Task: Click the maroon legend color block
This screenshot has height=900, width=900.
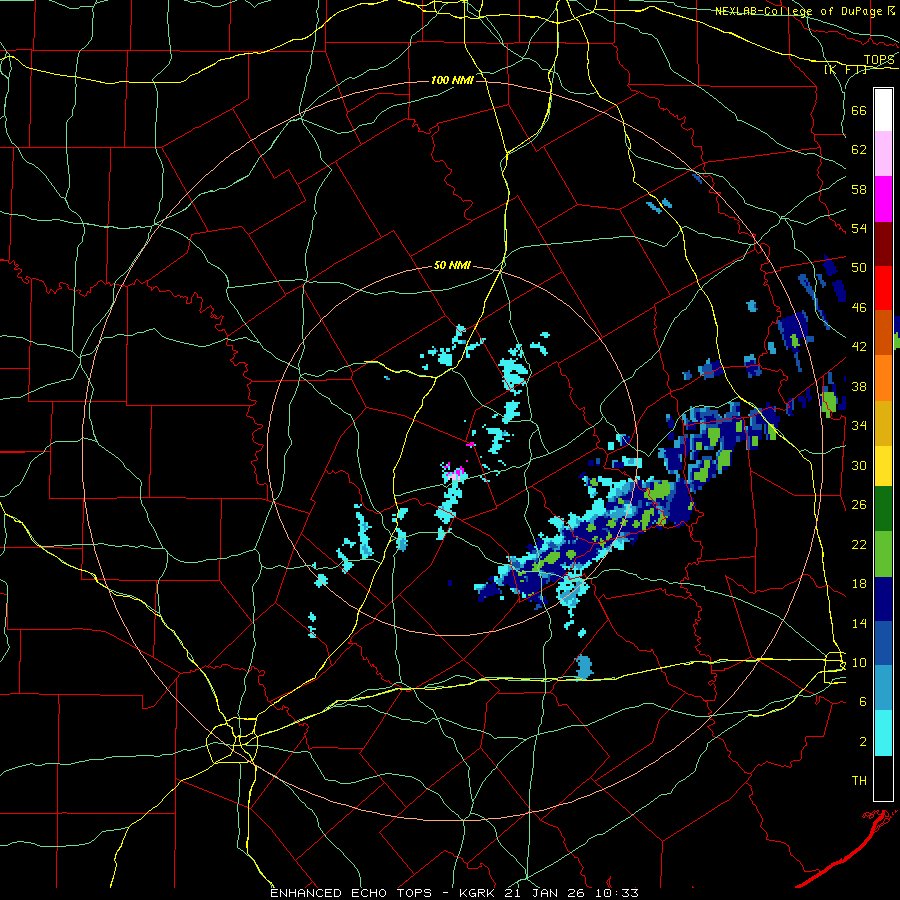Action: 883,244
